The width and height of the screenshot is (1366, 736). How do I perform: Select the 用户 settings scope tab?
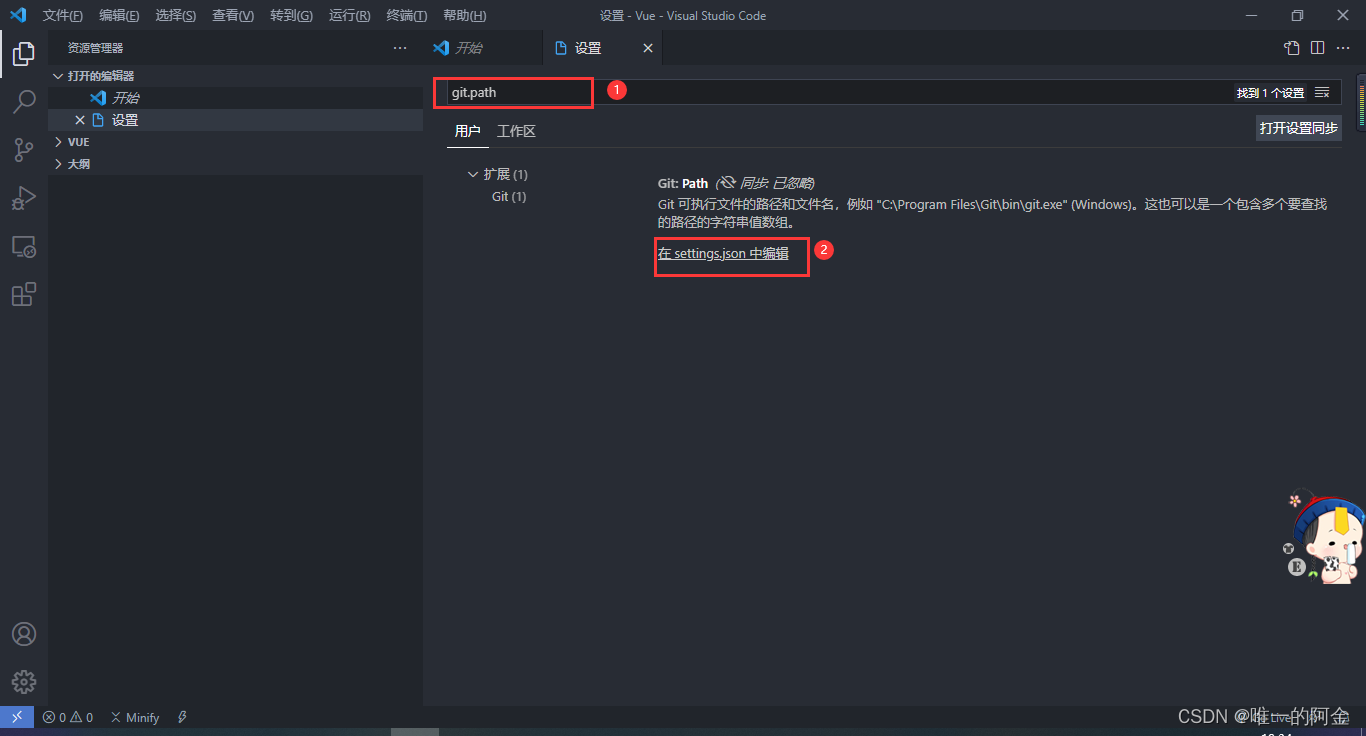[x=467, y=131]
